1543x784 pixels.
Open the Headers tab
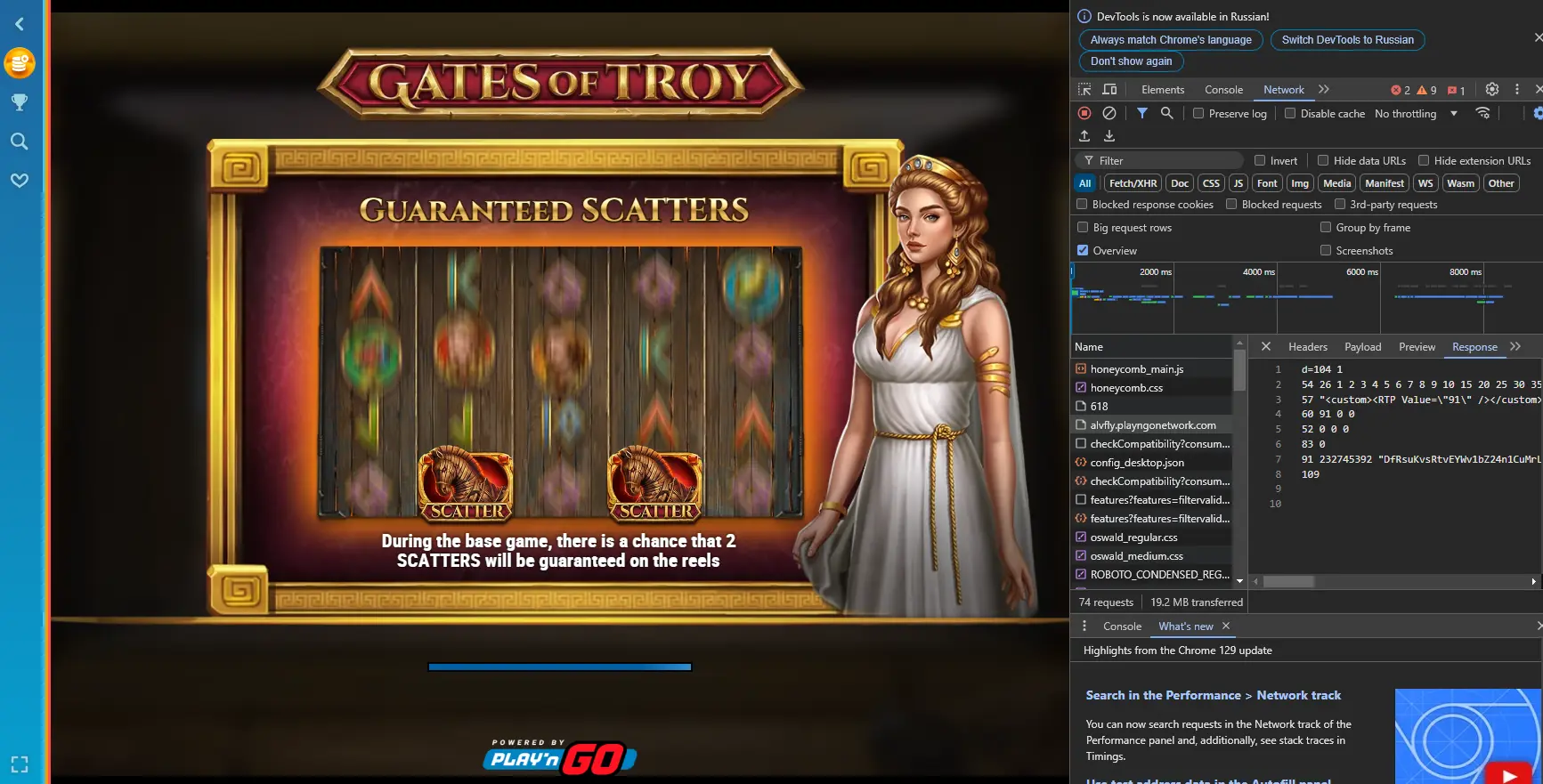pyautogui.click(x=1308, y=347)
